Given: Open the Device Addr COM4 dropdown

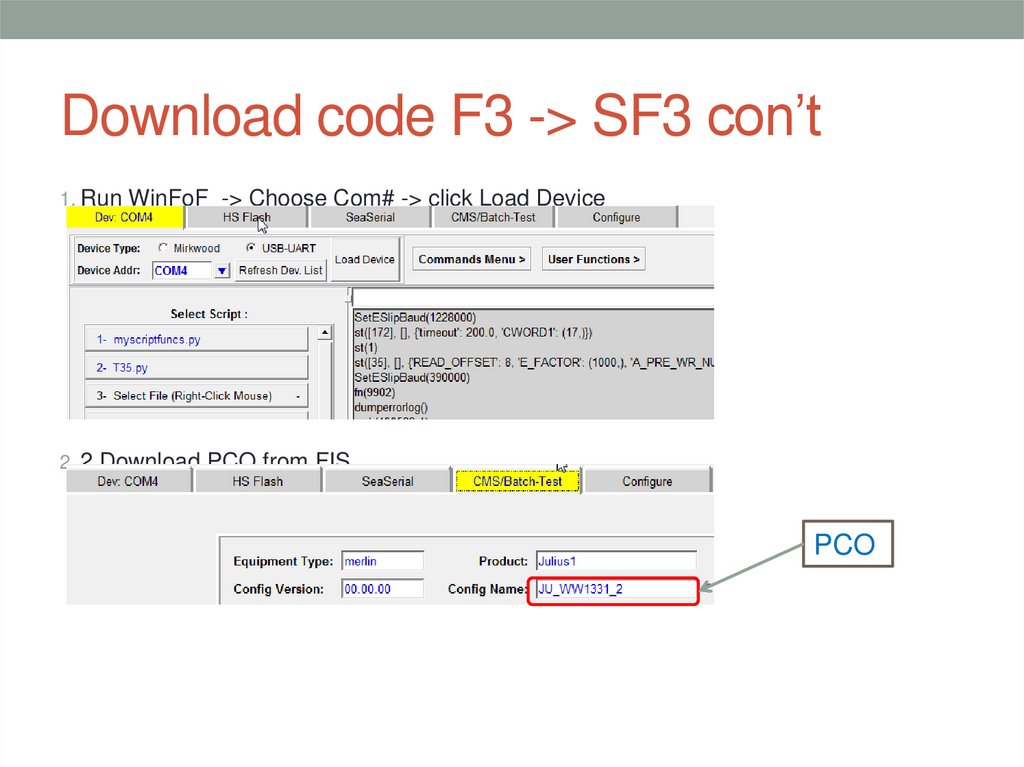Looking at the screenshot, I should pyautogui.click(x=221, y=270).
